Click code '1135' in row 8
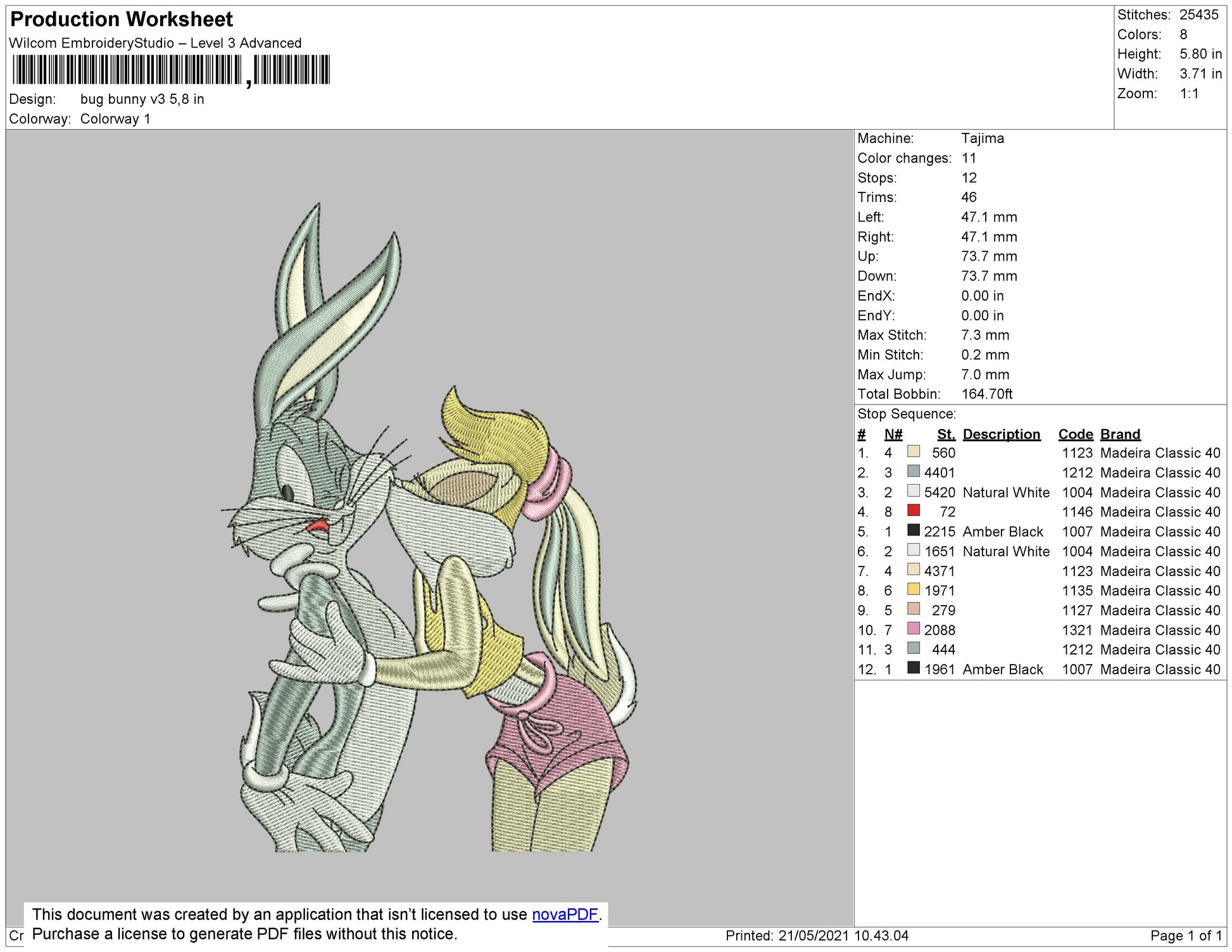Screen dimensions: 1232x952 click(1078, 591)
